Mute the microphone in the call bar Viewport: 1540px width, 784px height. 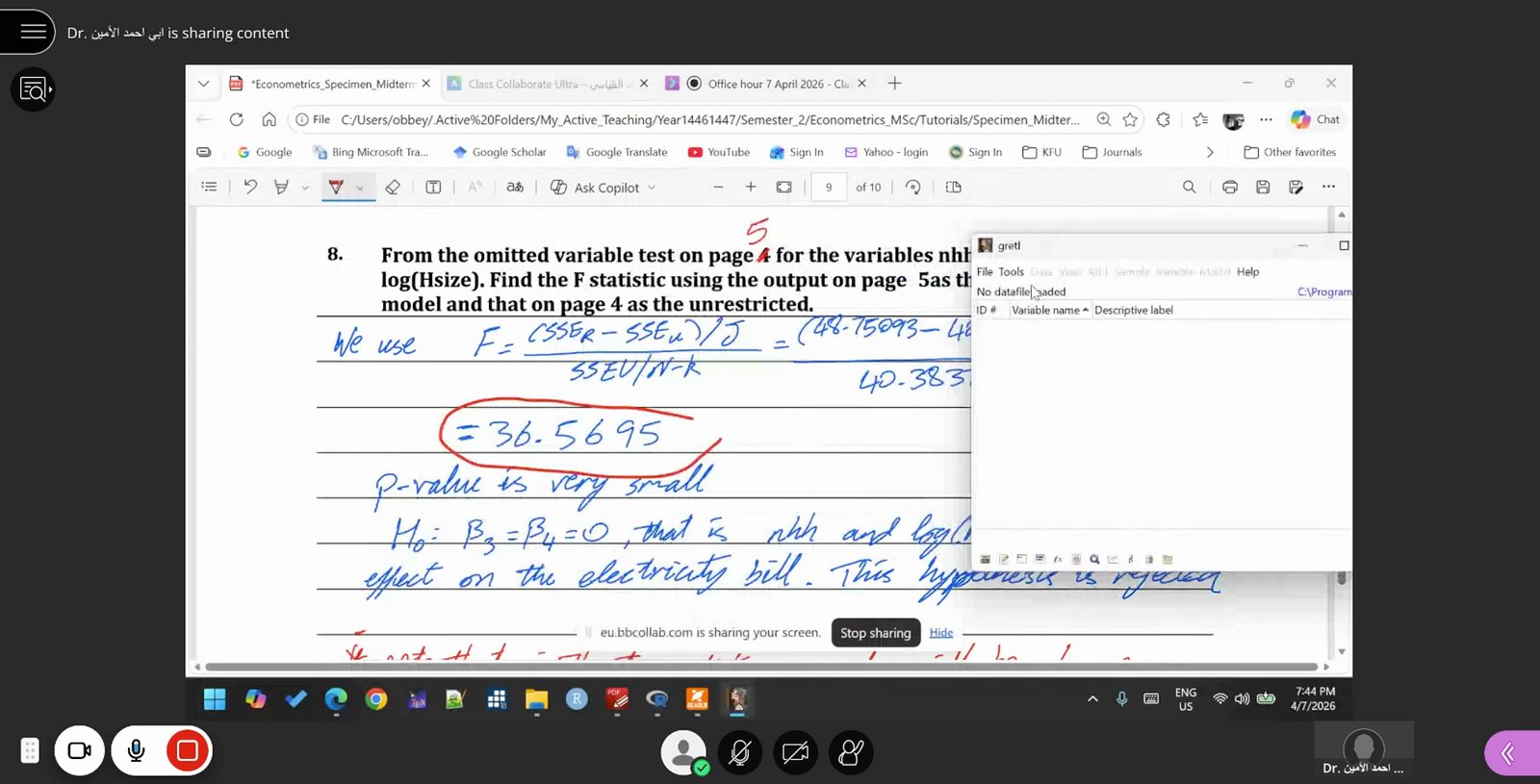coord(137,750)
